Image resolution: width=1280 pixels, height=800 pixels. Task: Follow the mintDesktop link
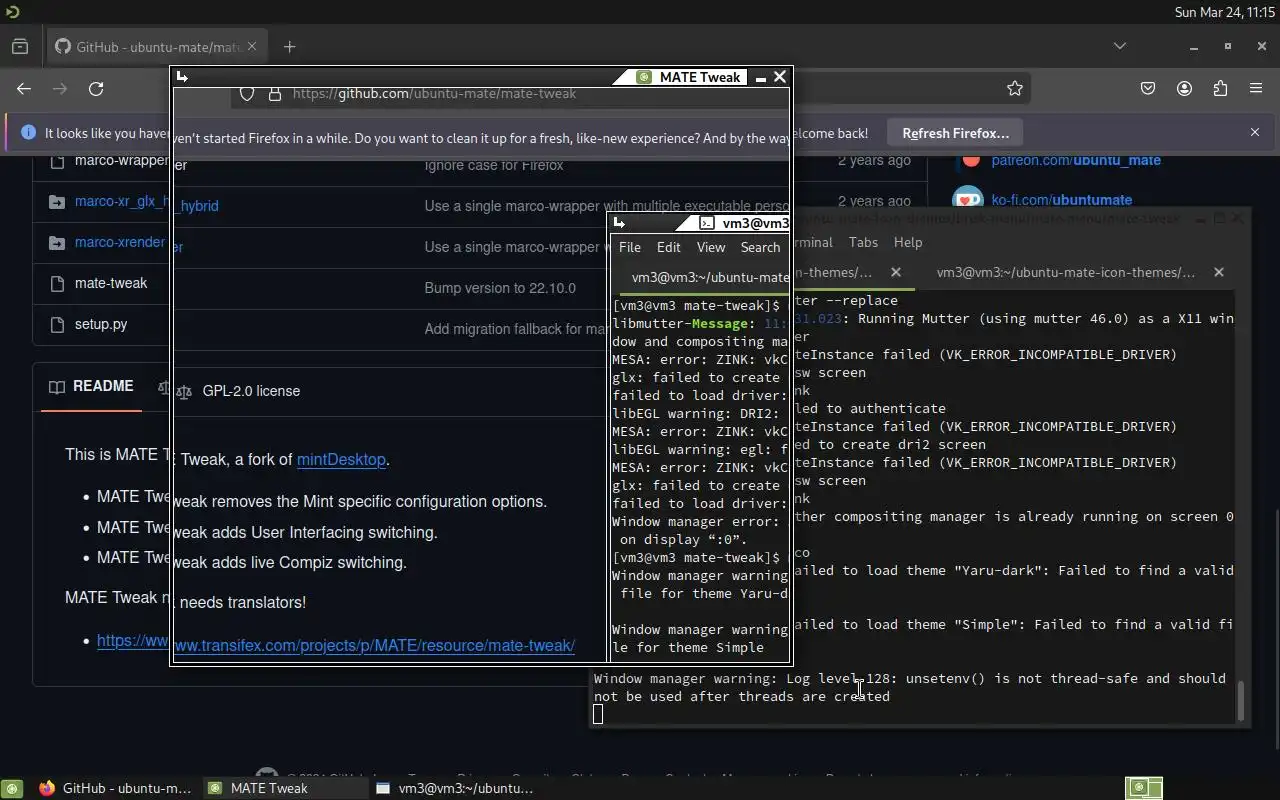click(341, 460)
